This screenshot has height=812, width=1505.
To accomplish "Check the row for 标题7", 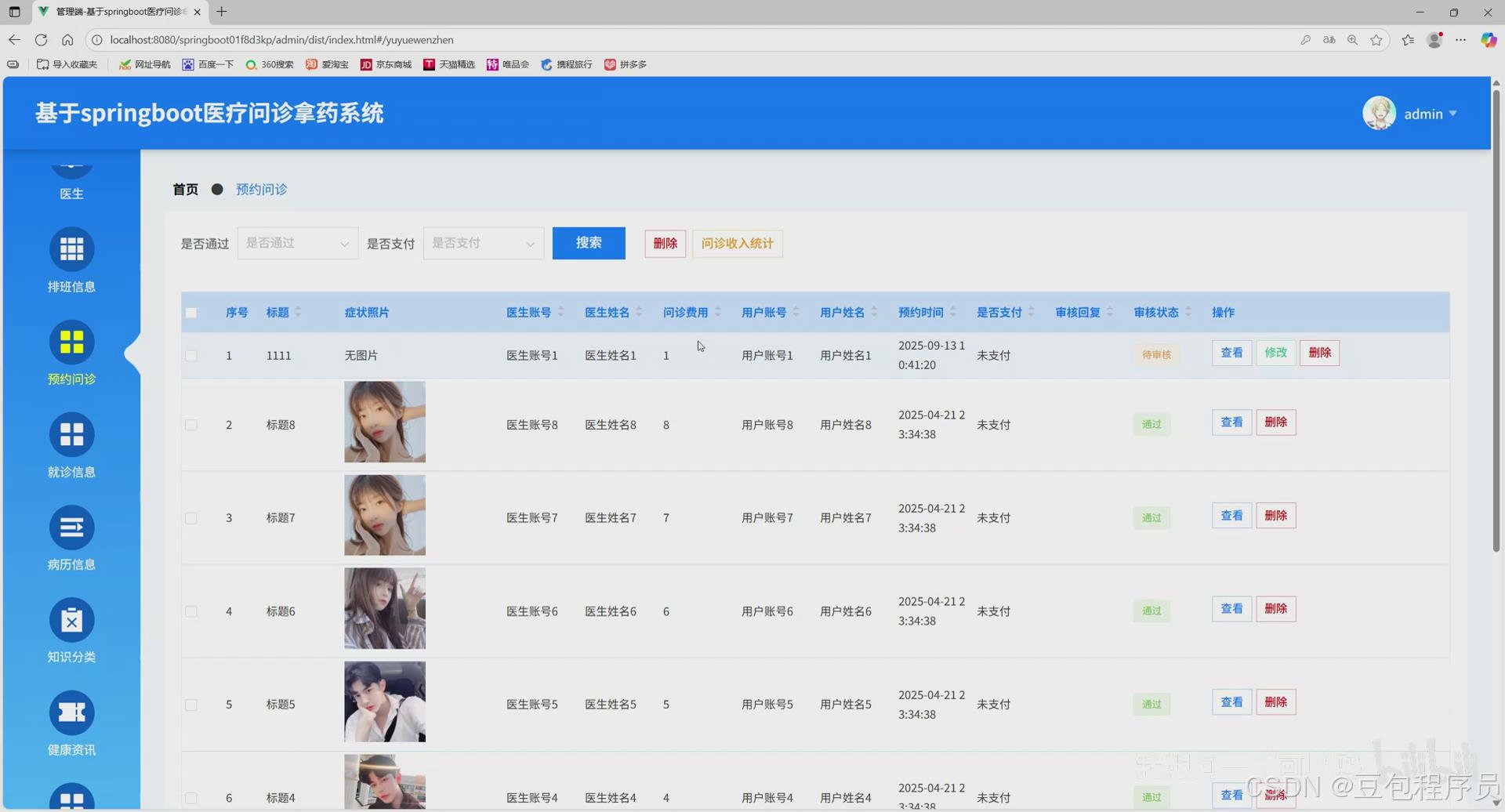I will pos(191,518).
